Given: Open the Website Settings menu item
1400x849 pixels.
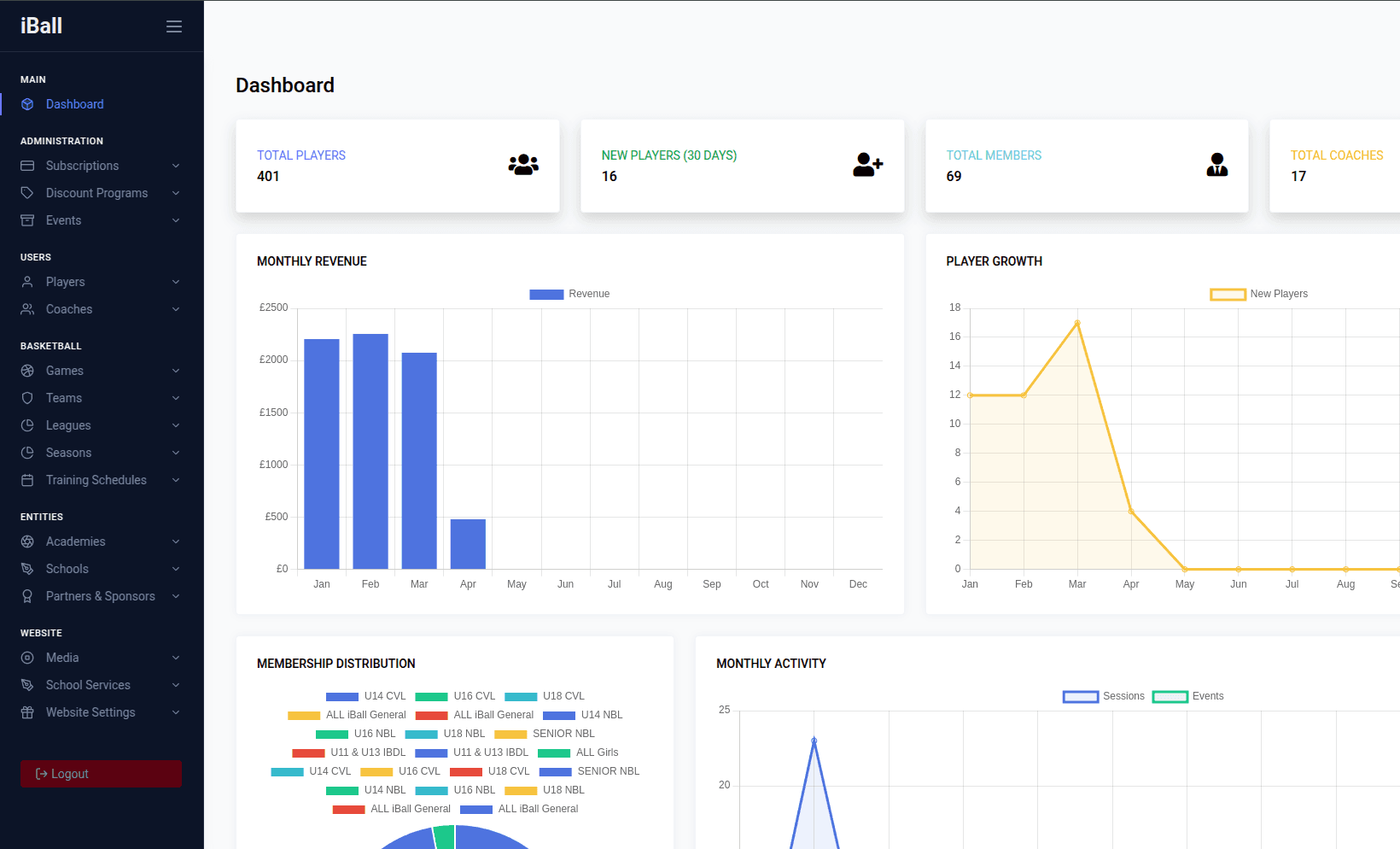Looking at the screenshot, I should click(102, 712).
